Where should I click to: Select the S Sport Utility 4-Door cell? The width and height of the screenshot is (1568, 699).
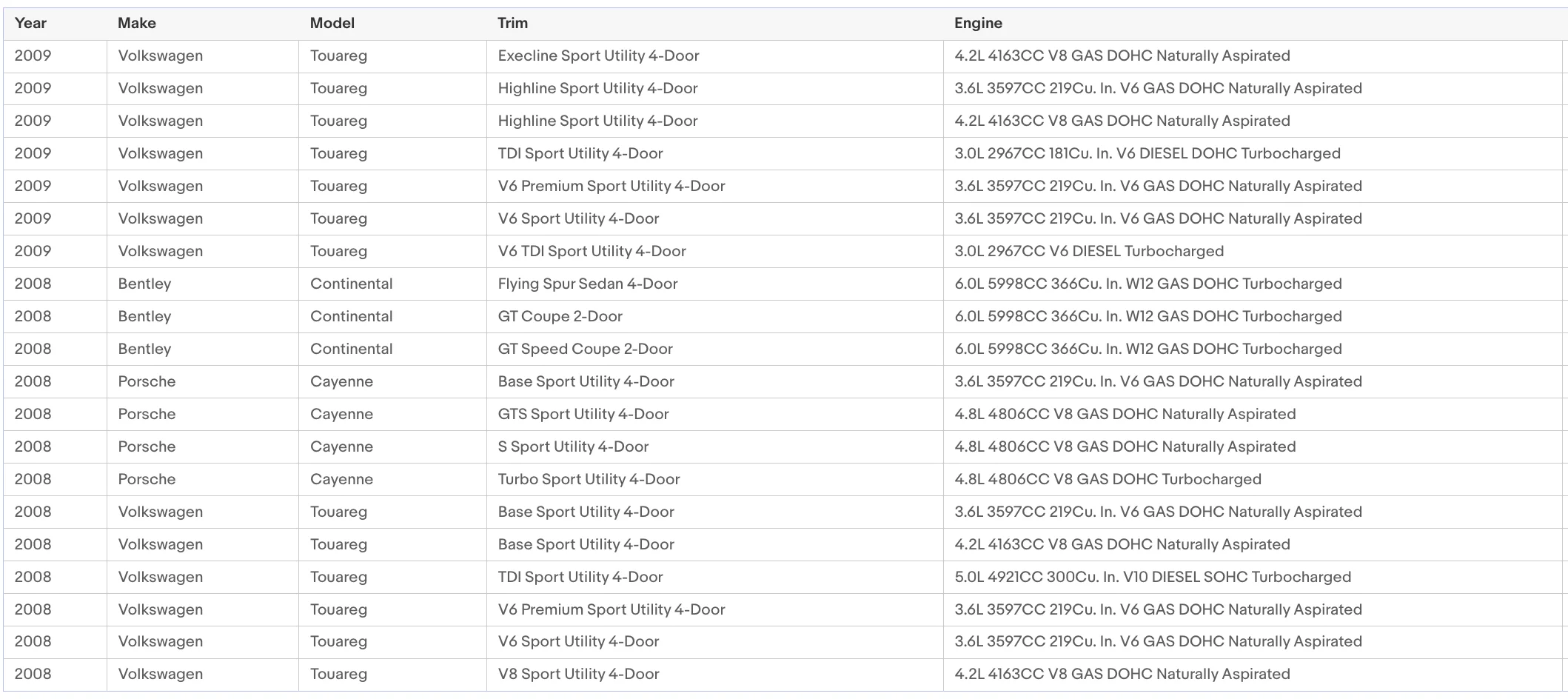tap(714, 447)
